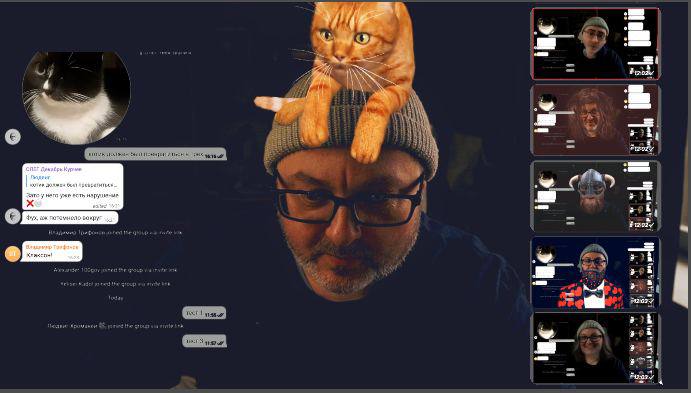Click the 'Фух, аж потемнело вокруг' message
The image size is (691, 393).
click(70, 218)
